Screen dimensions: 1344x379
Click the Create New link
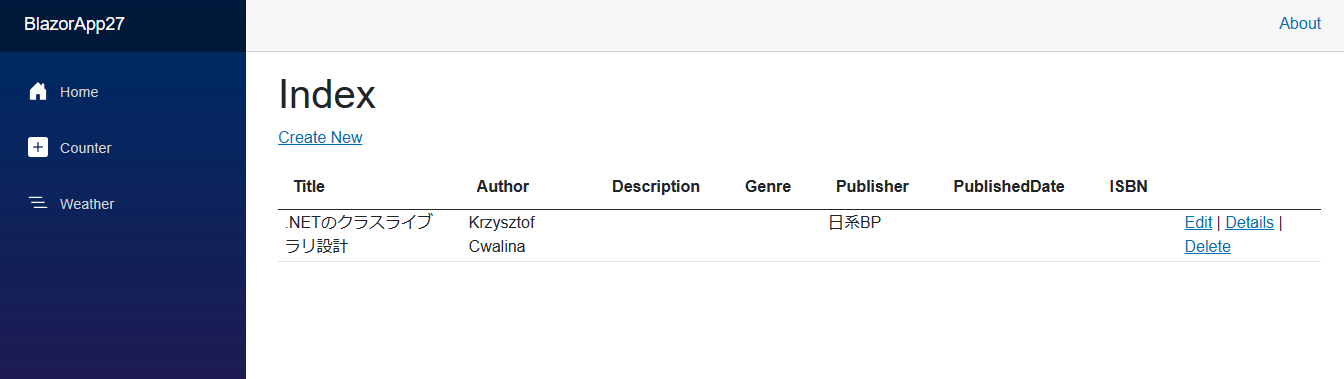point(320,137)
